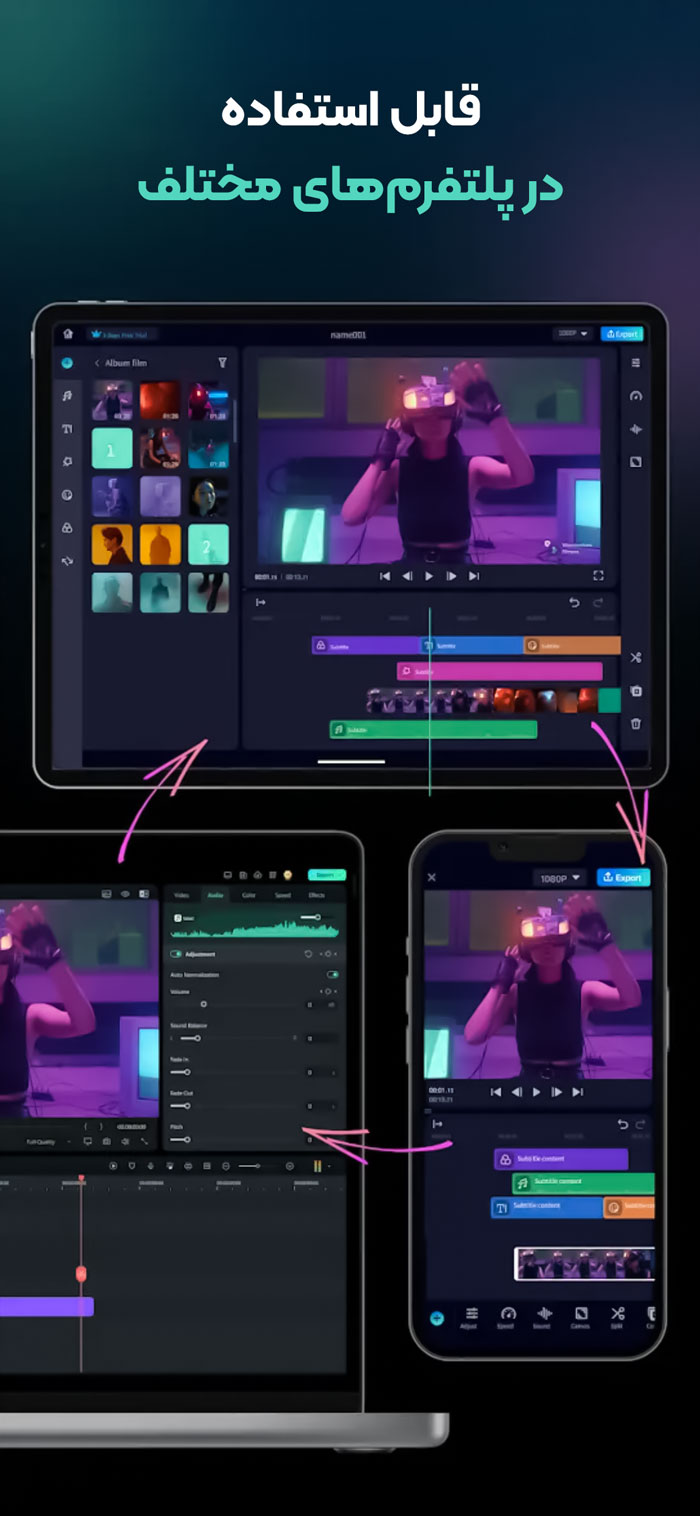700x1516 pixels.
Task: Tap the Speed gauge icon on the phone toolbar
Action: (x=507, y=1314)
